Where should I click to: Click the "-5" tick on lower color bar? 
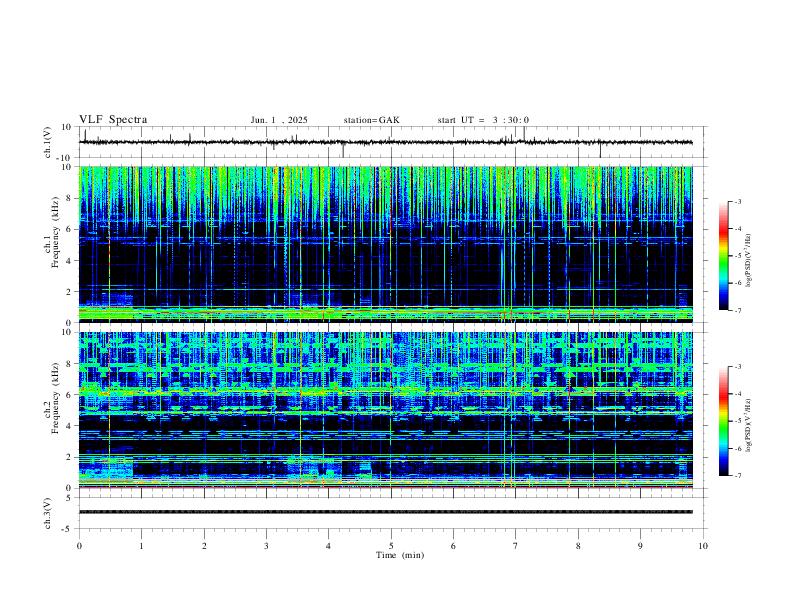(738, 421)
